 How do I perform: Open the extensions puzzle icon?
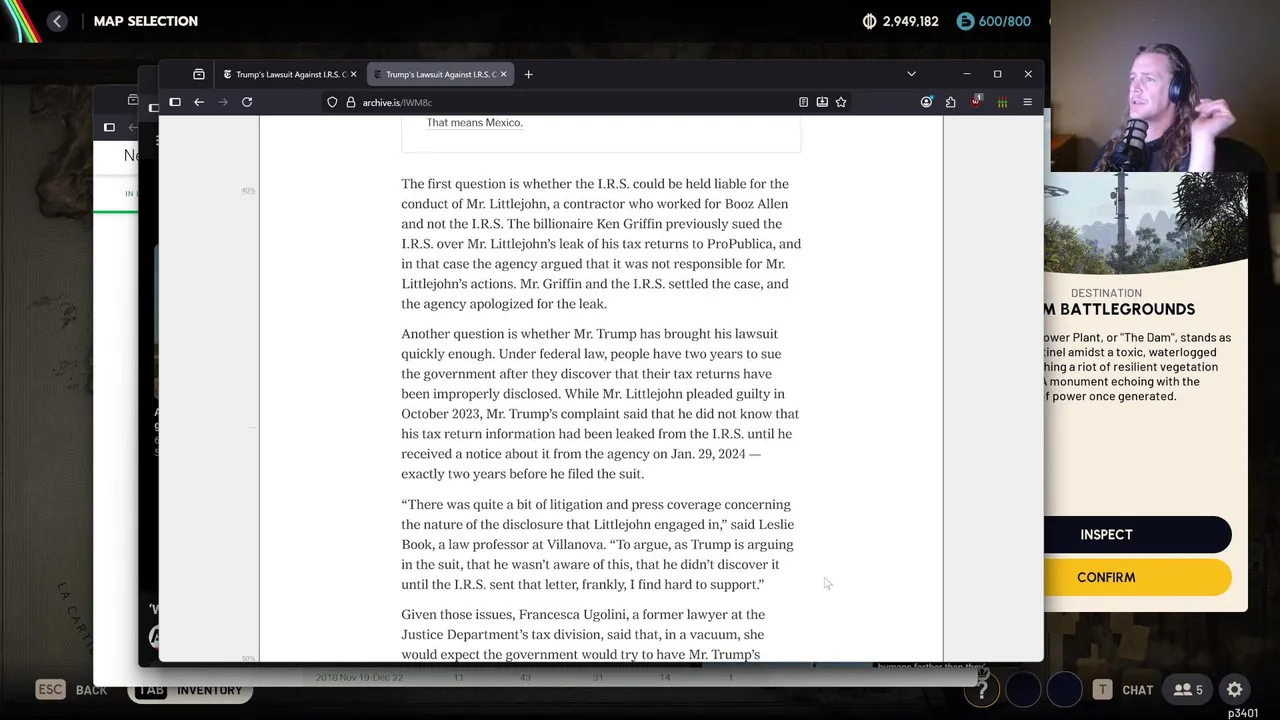tap(950, 102)
